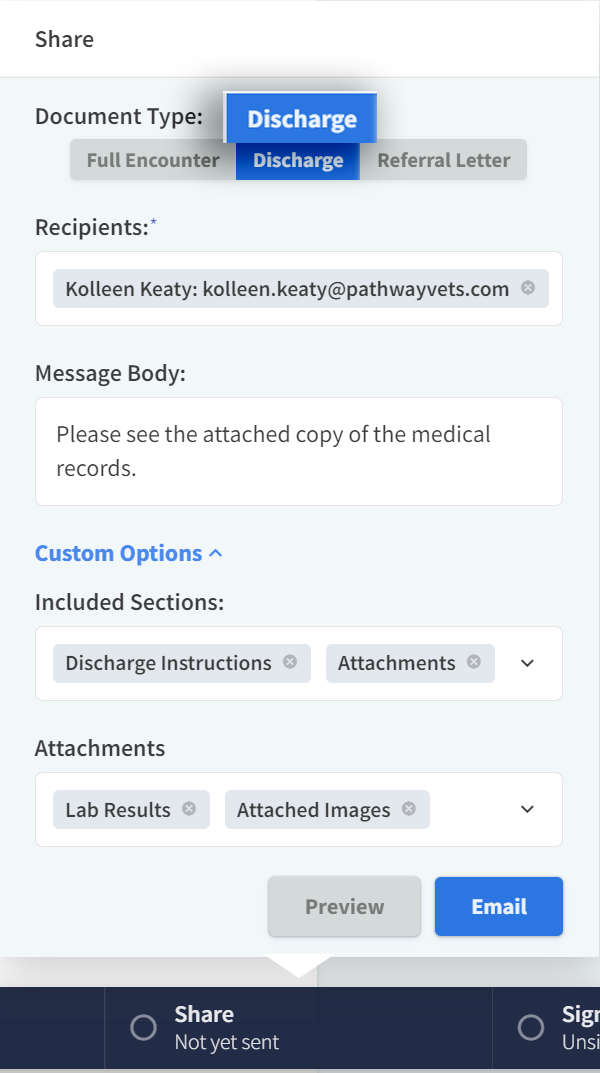Click the Share status circle icon
This screenshot has width=600, height=1073.
(144, 1027)
